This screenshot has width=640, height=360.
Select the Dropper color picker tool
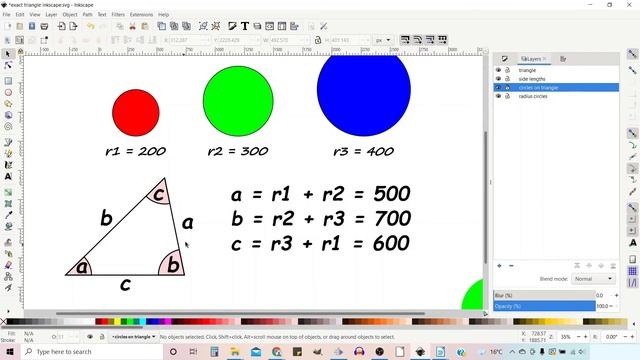click(x=8, y=215)
